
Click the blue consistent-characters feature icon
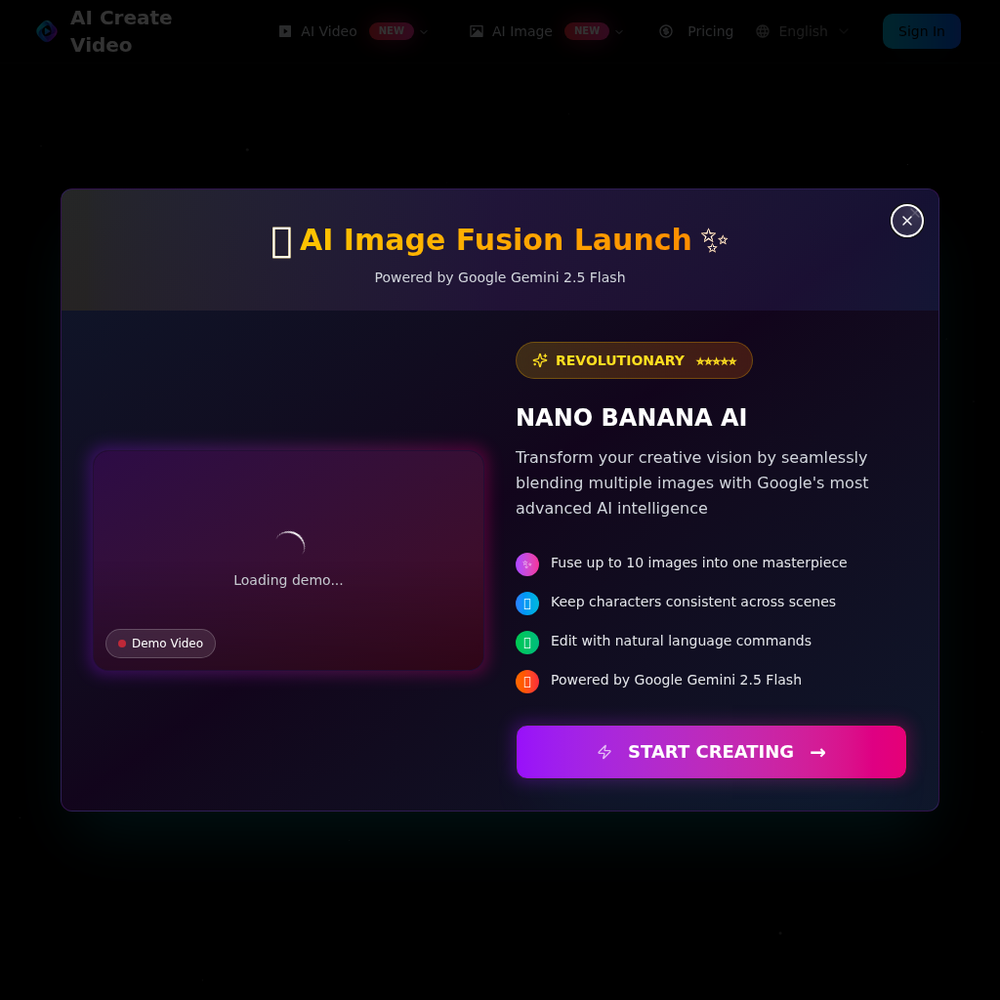[527, 603]
